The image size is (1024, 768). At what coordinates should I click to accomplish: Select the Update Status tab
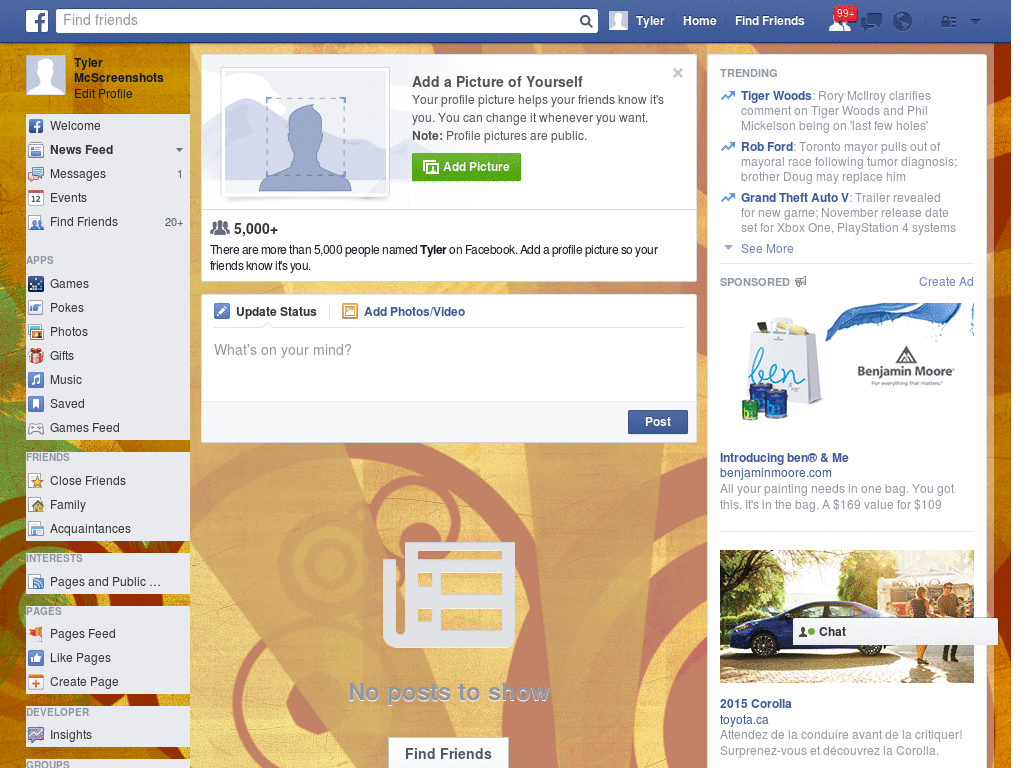pos(265,312)
